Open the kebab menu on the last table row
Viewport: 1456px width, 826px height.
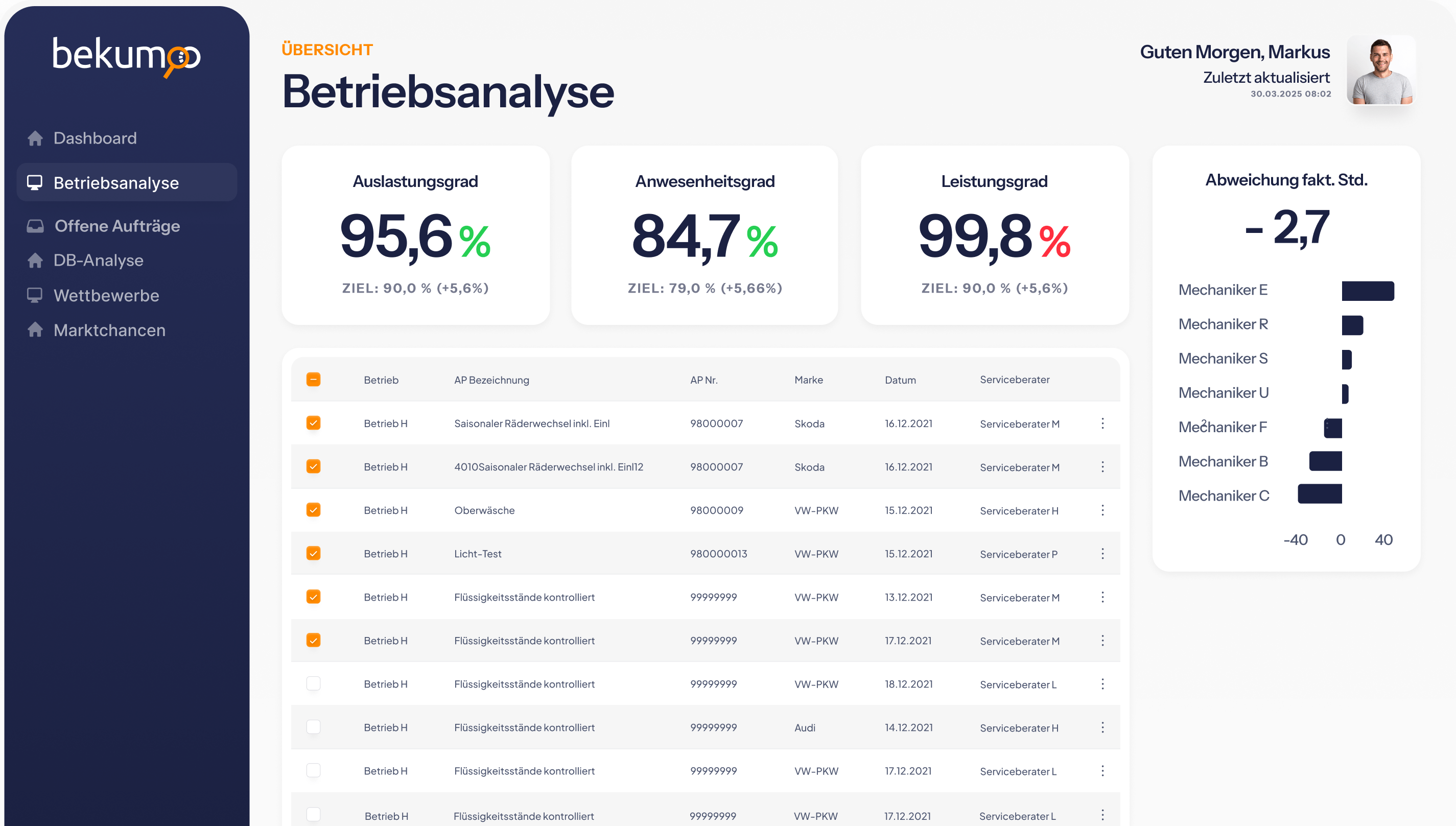(x=1102, y=815)
